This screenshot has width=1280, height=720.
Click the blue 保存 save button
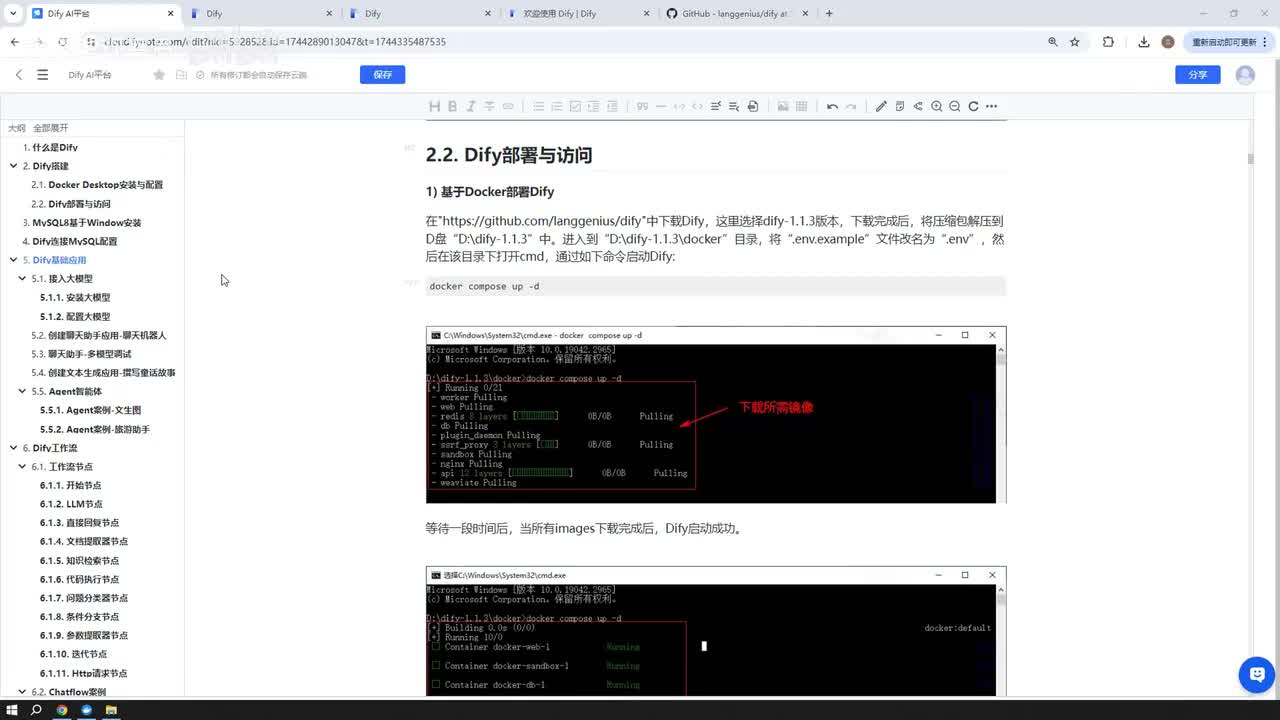point(382,75)
